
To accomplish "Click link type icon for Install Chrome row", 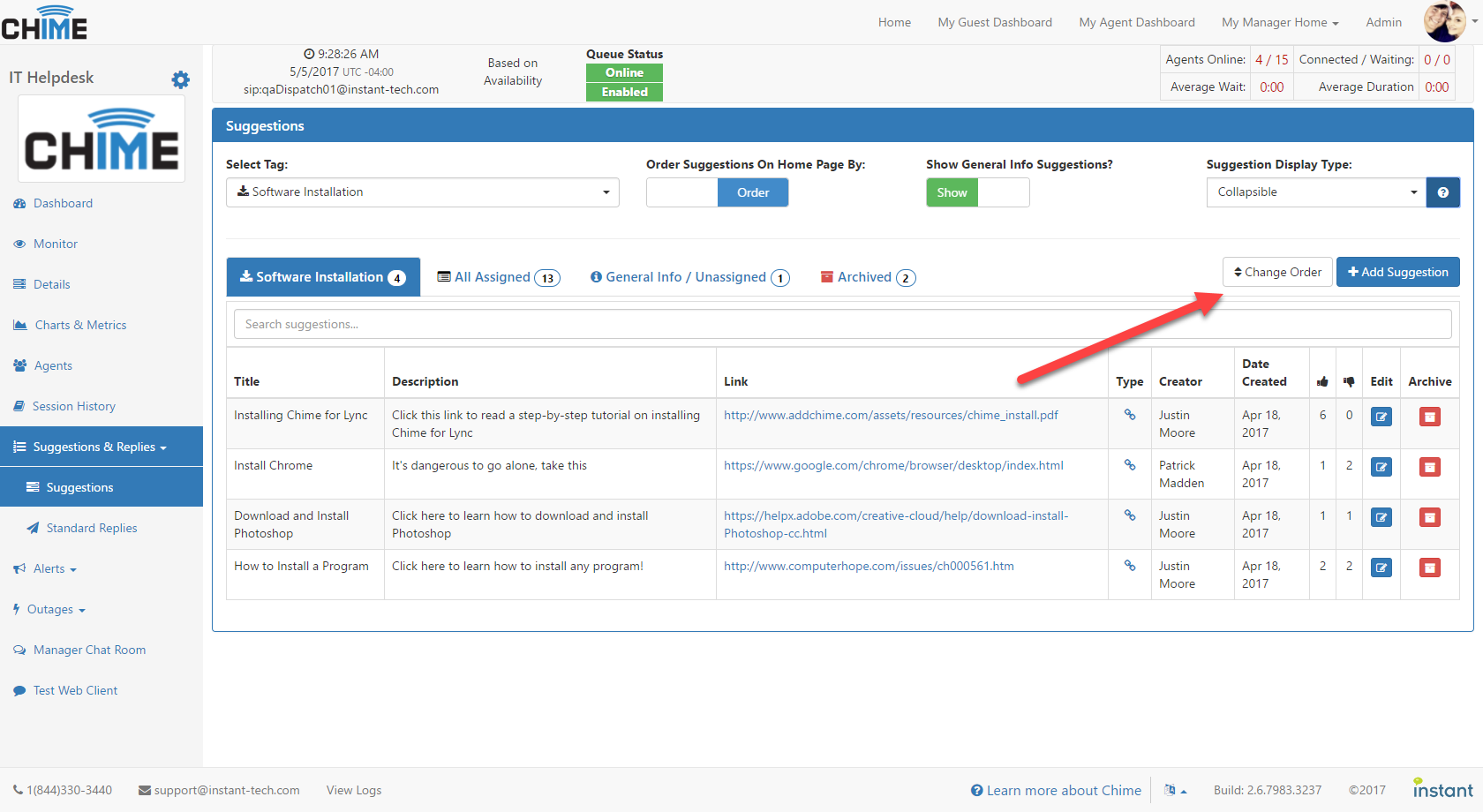I will 1129,464.
